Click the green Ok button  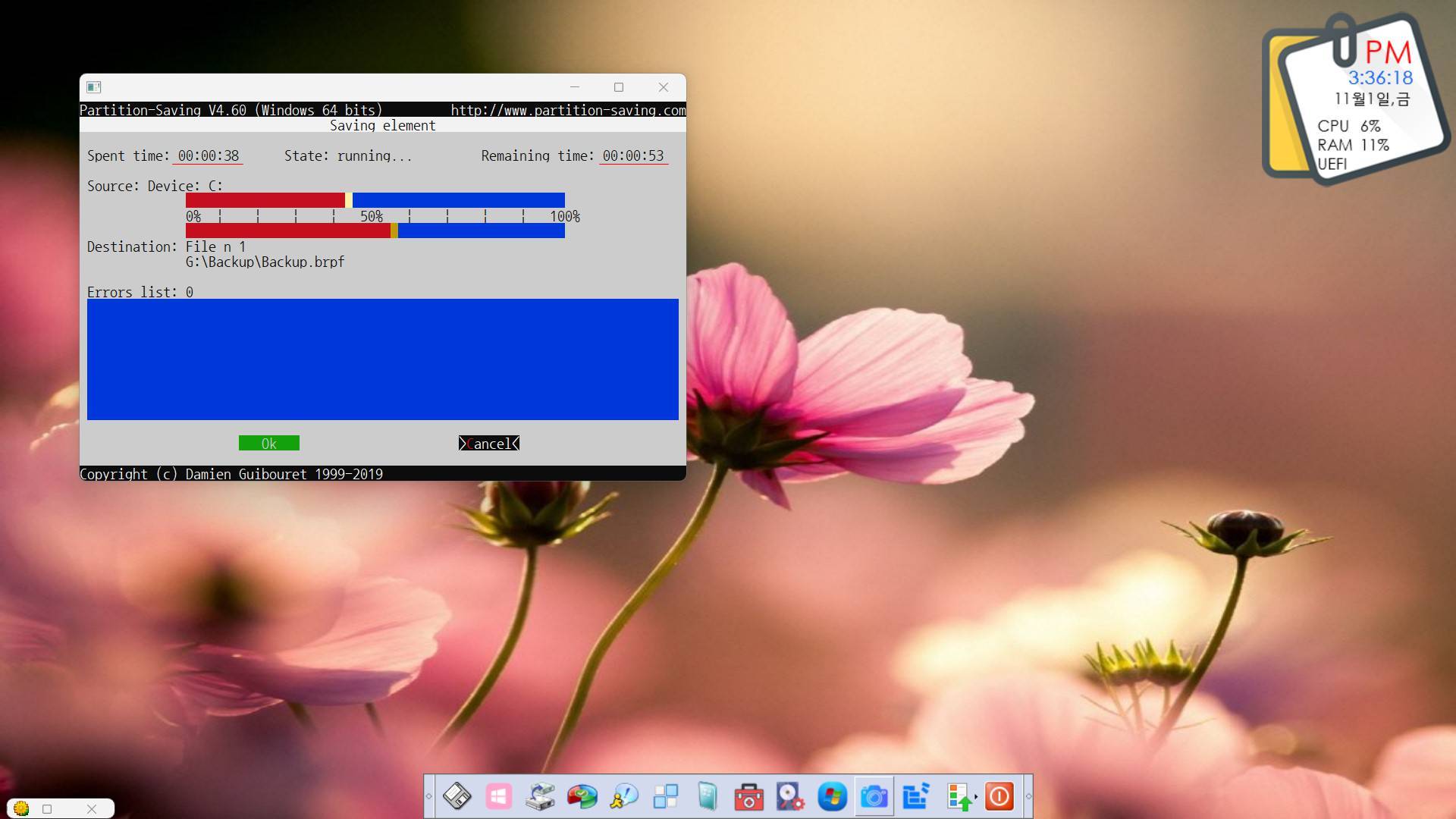[x=268, y=444]
